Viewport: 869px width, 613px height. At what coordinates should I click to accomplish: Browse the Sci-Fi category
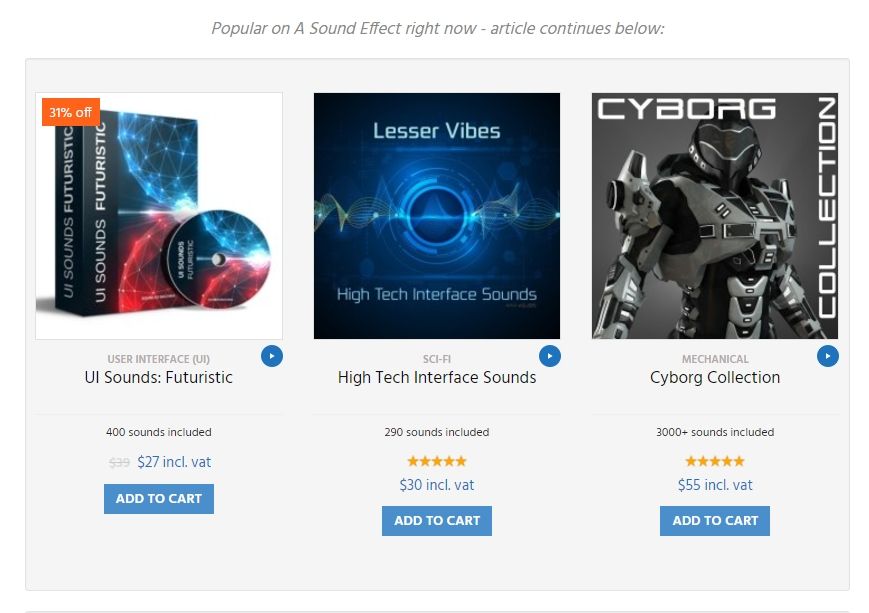(437, 359)
